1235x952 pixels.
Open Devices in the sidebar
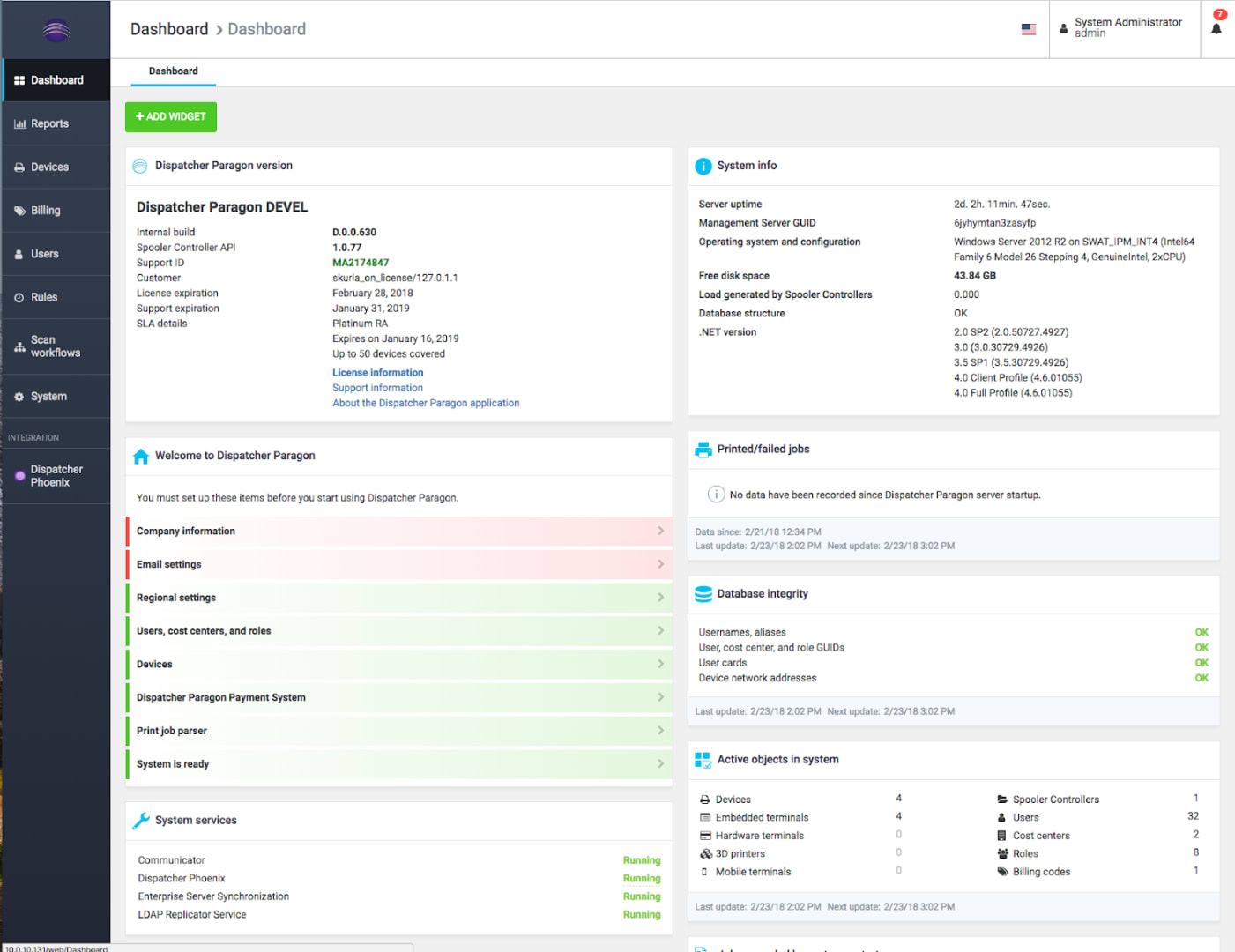click(x=56, y=167)
